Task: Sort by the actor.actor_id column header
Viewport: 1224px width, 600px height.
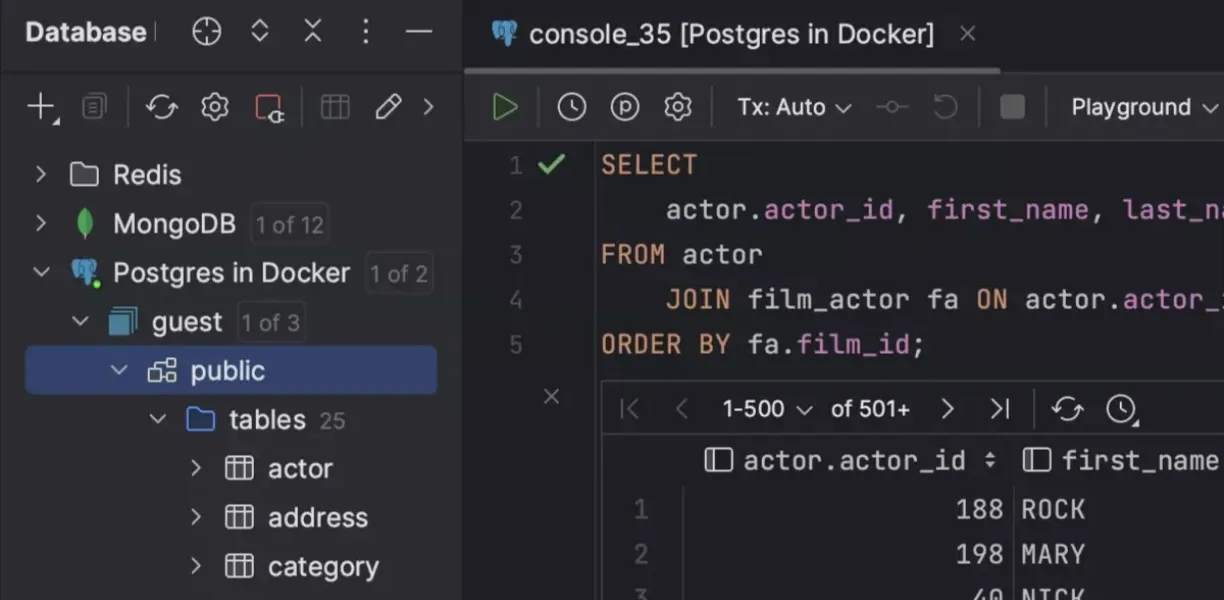Action: 850,460
